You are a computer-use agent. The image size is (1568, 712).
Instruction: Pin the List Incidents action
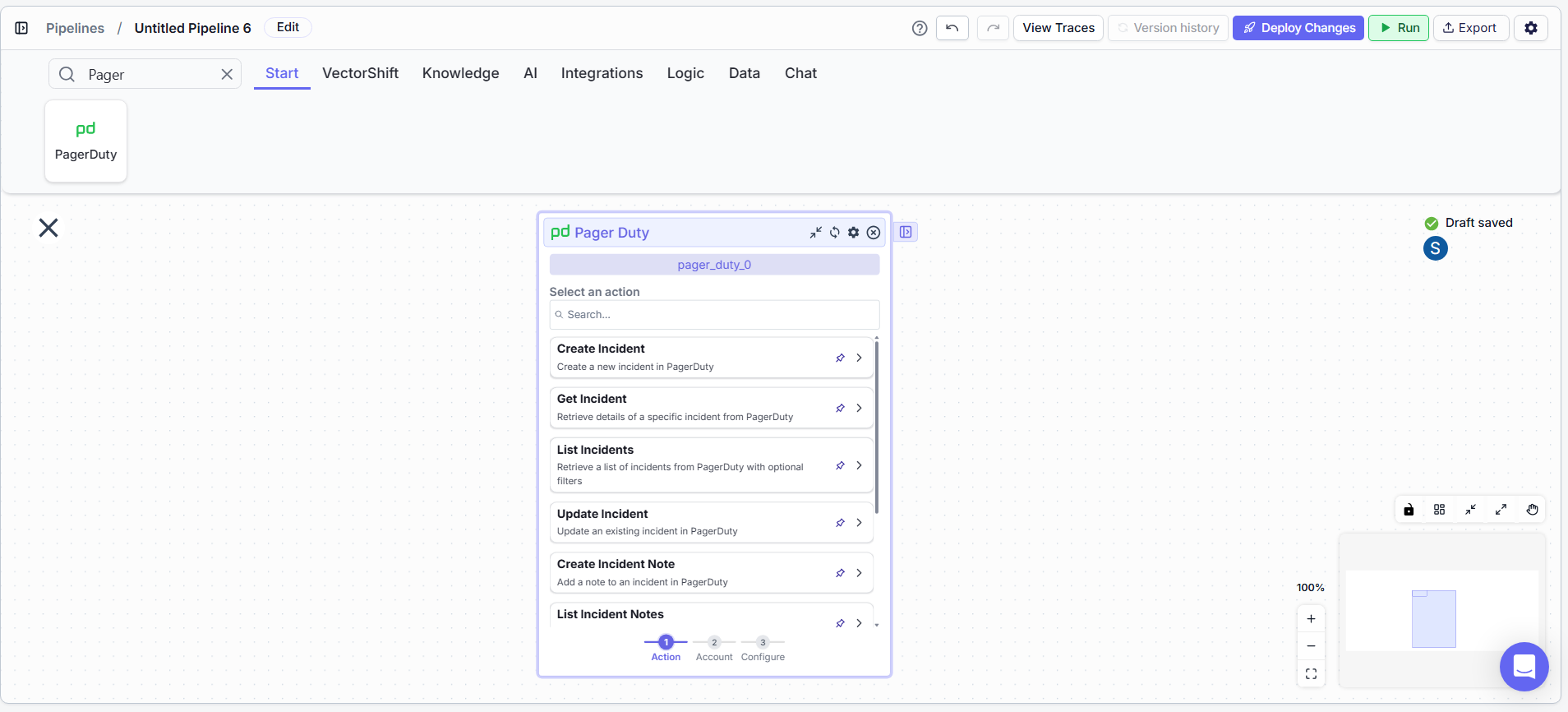pos(840,465)
